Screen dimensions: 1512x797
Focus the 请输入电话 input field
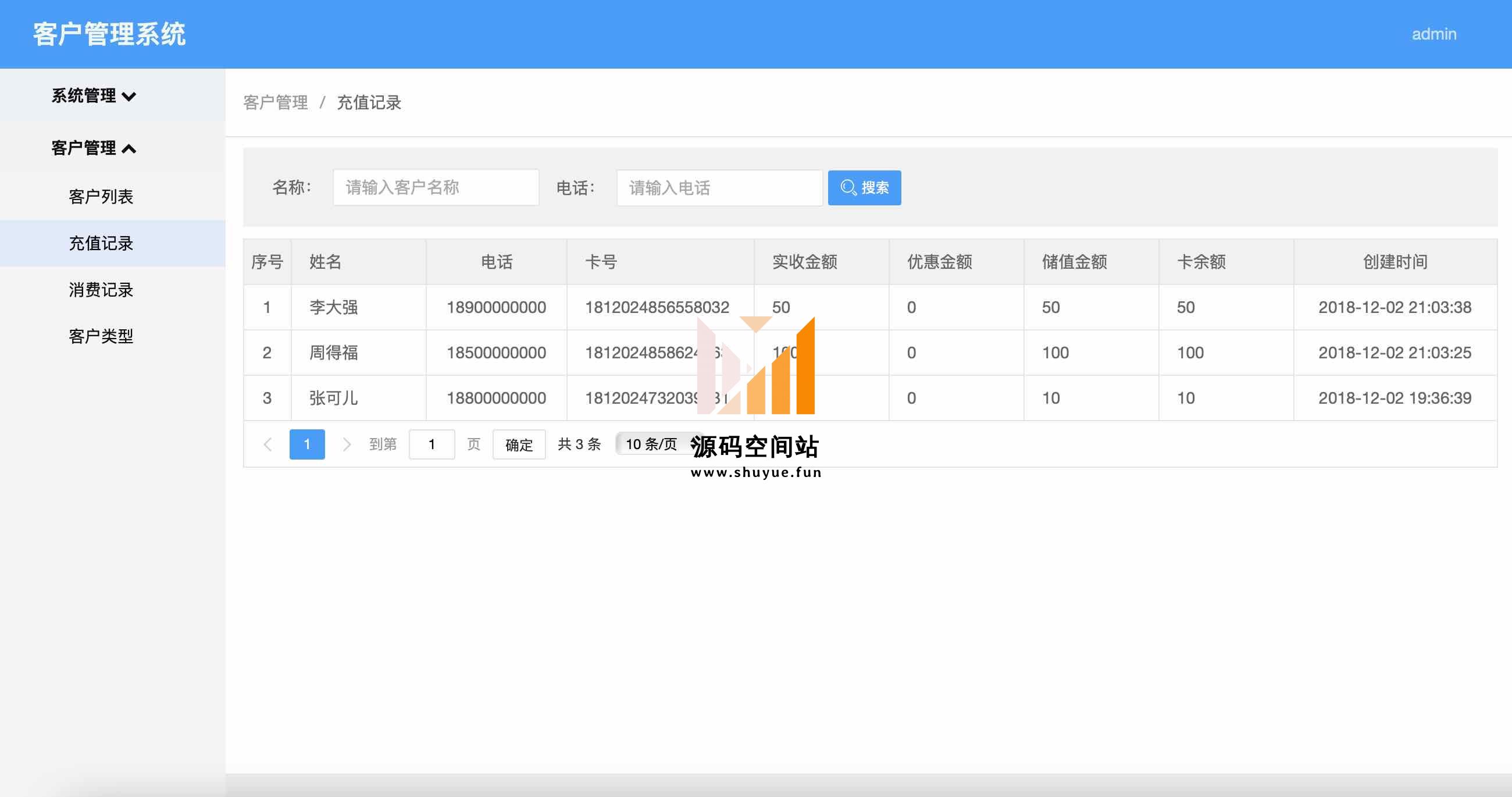(x=719, y=188)
